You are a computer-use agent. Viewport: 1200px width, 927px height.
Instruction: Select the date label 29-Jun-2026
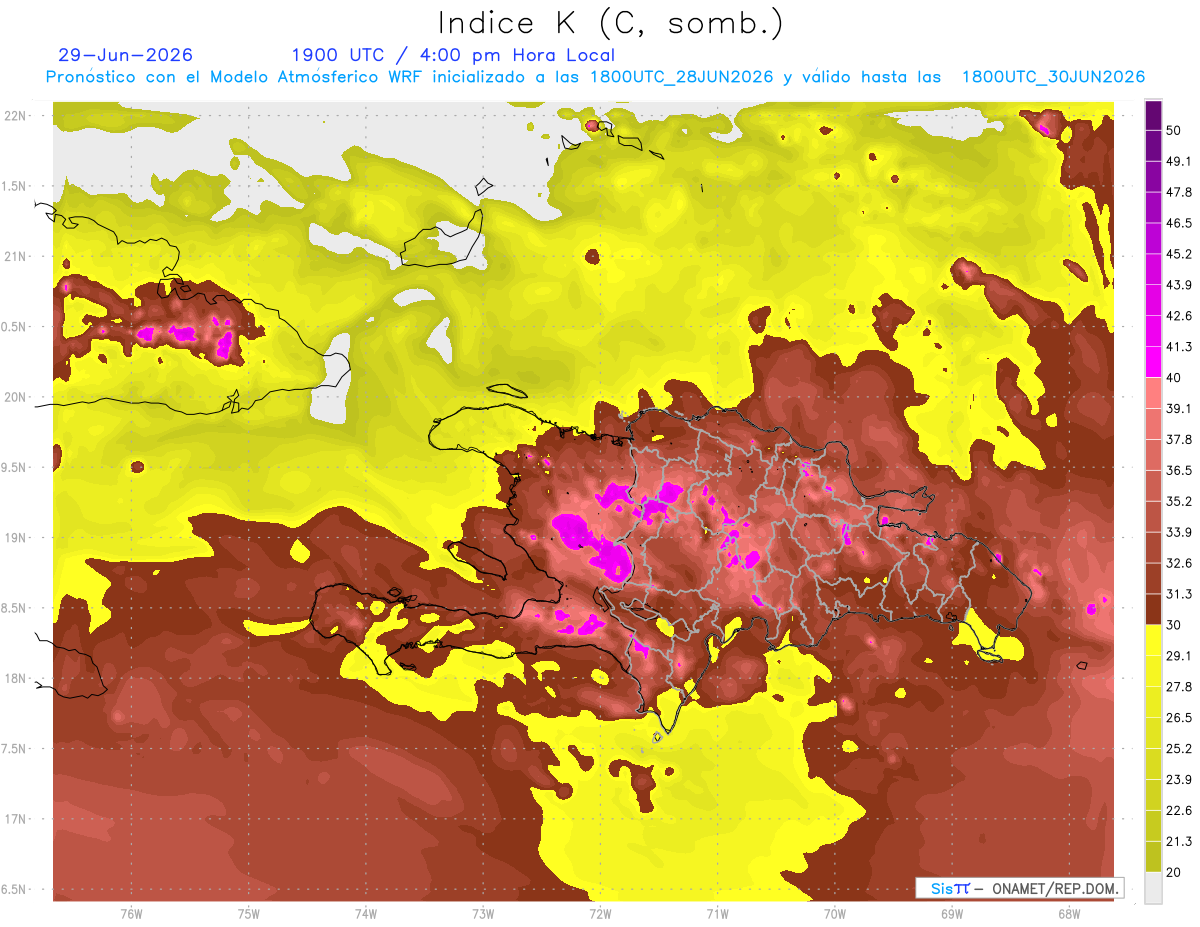[126, 55]
